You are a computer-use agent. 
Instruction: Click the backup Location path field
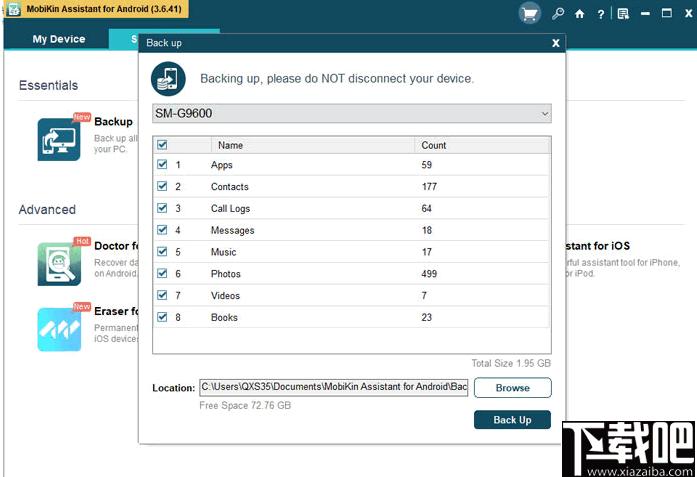333,387
